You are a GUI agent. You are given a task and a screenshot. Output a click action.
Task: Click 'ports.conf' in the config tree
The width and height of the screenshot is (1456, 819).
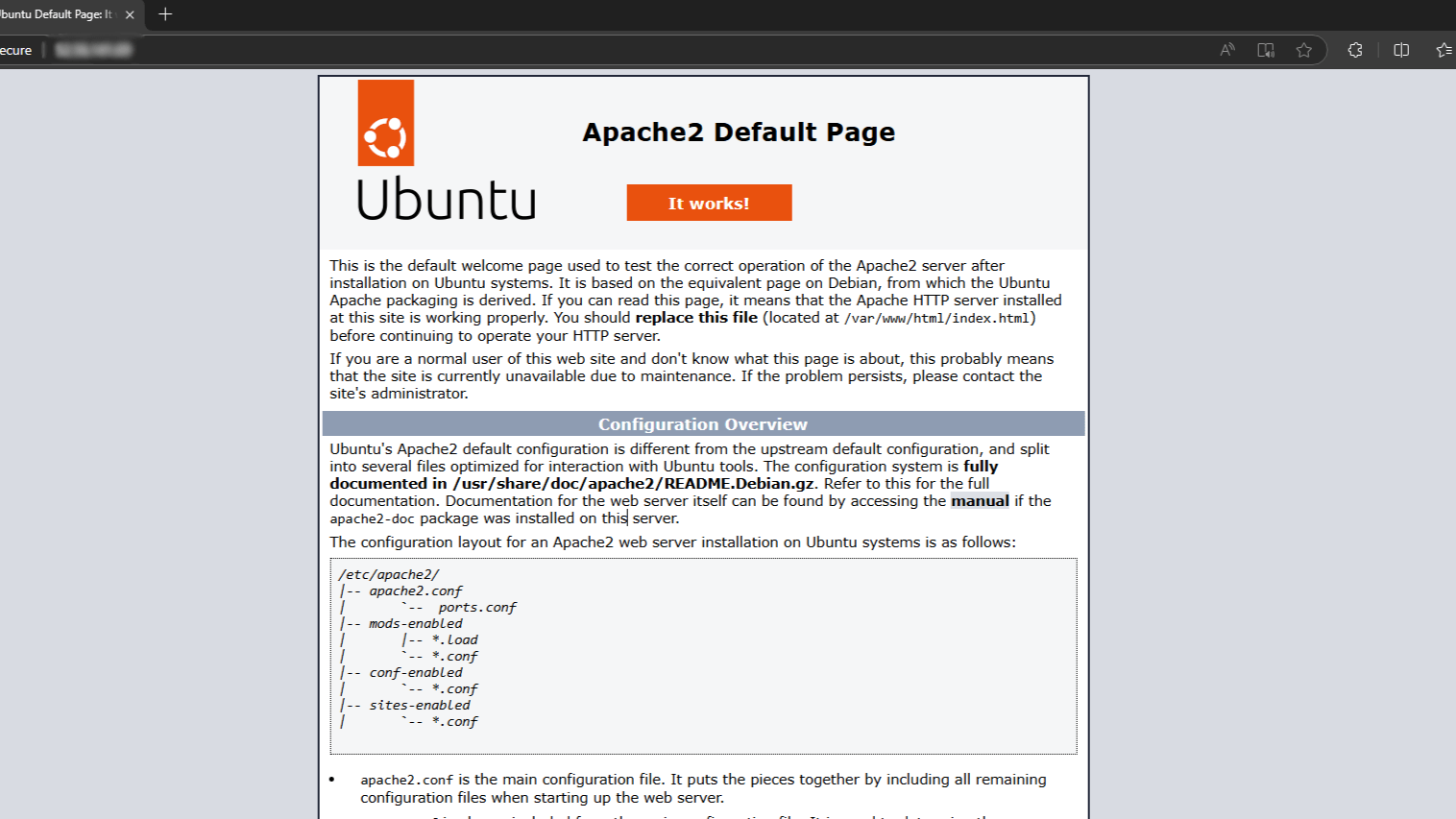coord(477,608)
